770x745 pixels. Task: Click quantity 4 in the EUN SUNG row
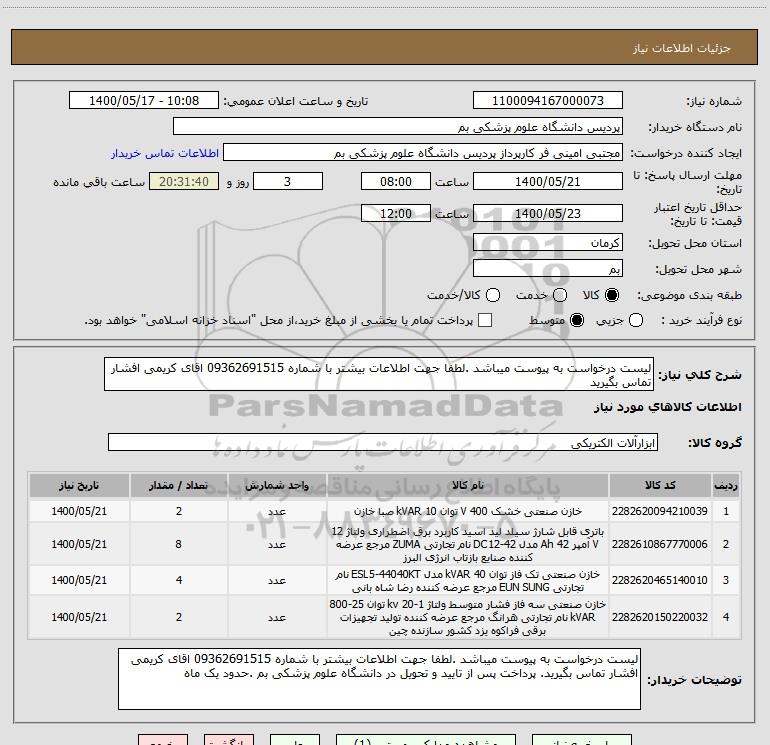tap(179, 580)
